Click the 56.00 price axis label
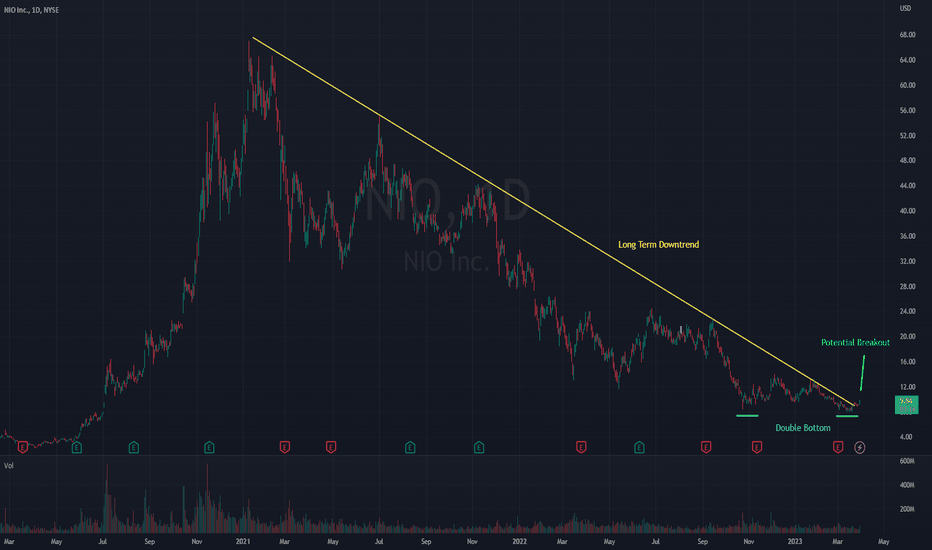Screen dimensions: 932x550 coord(907,111)
